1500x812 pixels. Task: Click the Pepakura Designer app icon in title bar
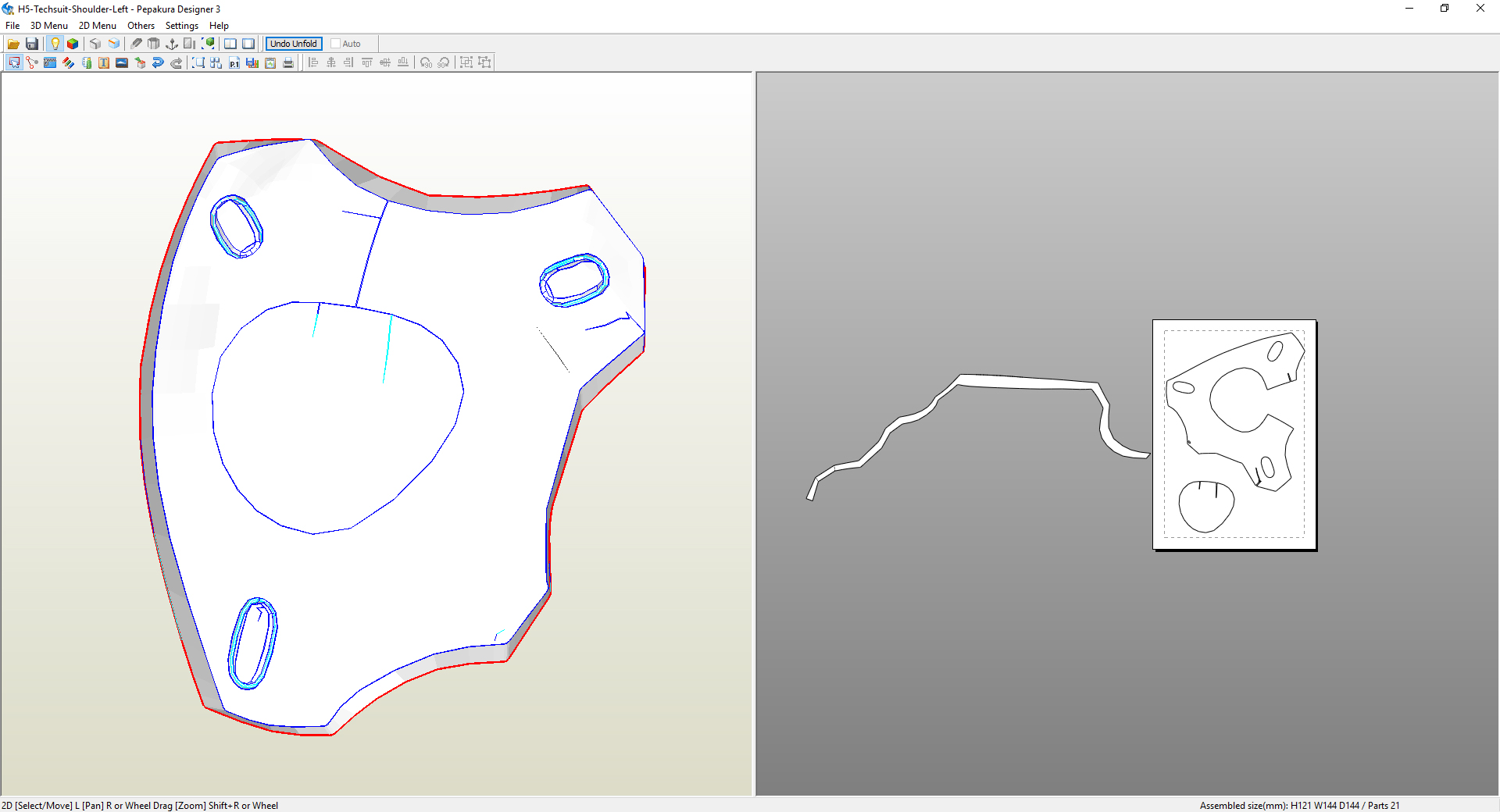pos(9,9)
